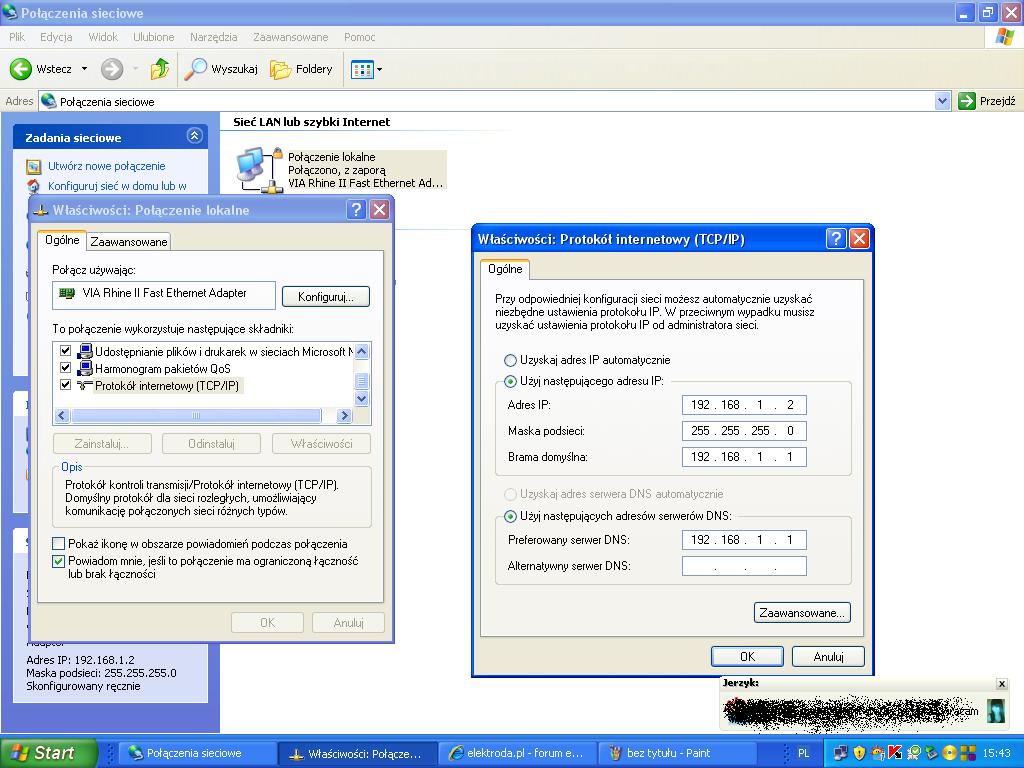Click the Alternatywny serwer DNS field
The image size is (1024, 768).
pyautogui.click(x=744, y=566)
